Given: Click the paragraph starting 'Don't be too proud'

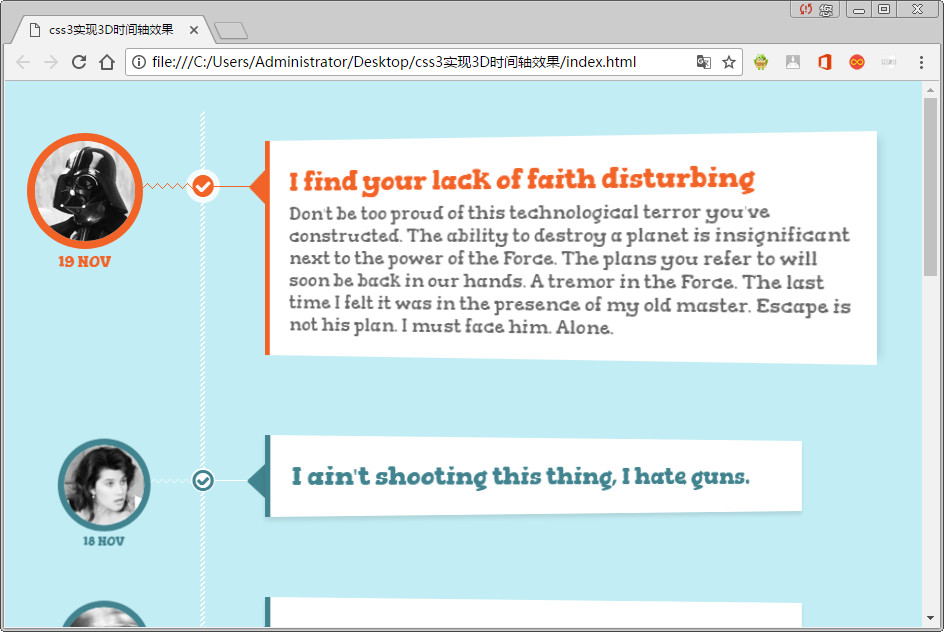Looking at the screenshot, I should [570, 270].
